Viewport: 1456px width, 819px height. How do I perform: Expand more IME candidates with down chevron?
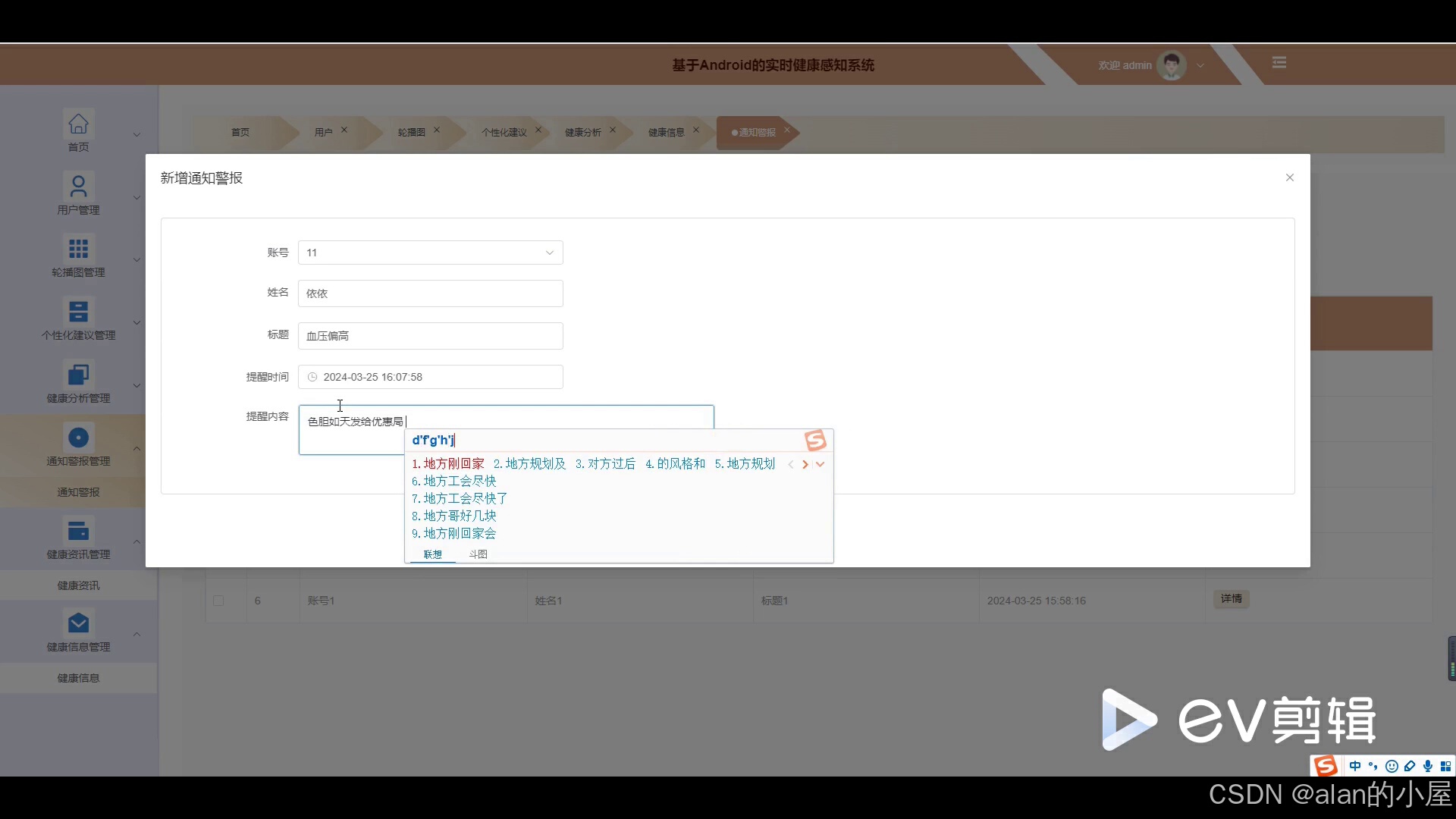pyautogui.click(x=820, y=464)
